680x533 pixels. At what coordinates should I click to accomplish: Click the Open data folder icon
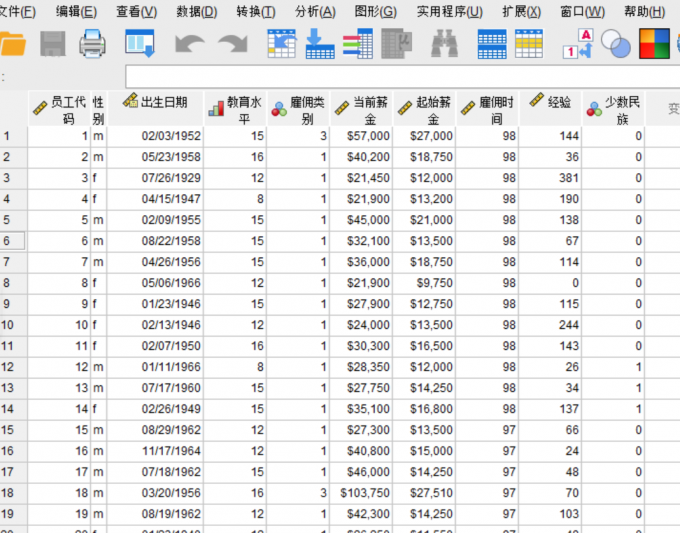tap(12, 44)
